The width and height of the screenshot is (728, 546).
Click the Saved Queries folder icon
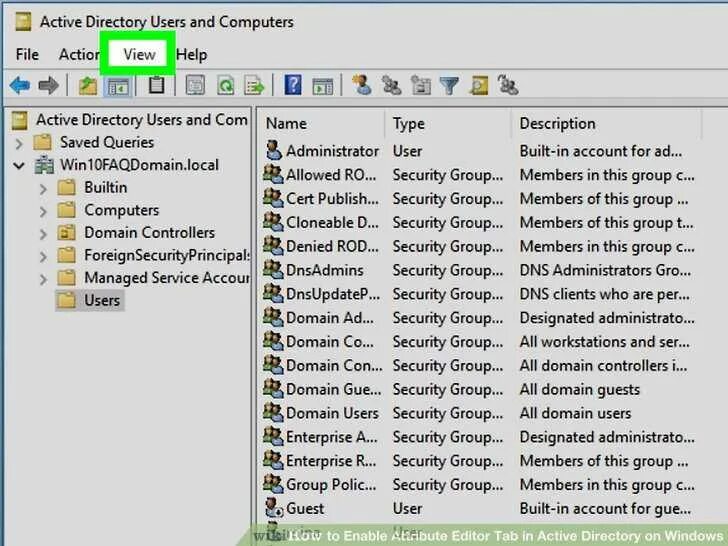click(42, 142)
